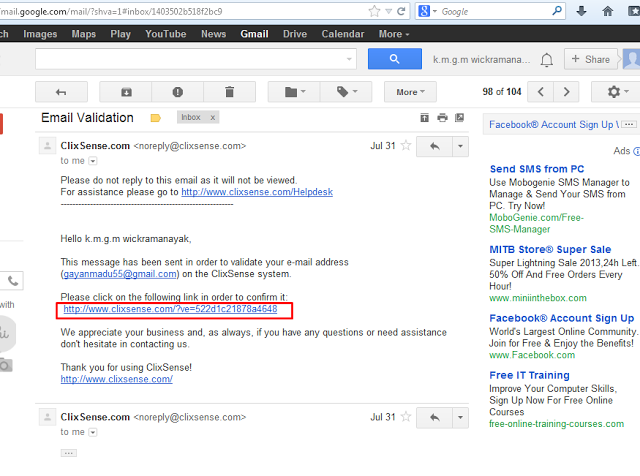Show details arrow next to second 'to me'
Screen dimensions: 640x476
[93, 432]
